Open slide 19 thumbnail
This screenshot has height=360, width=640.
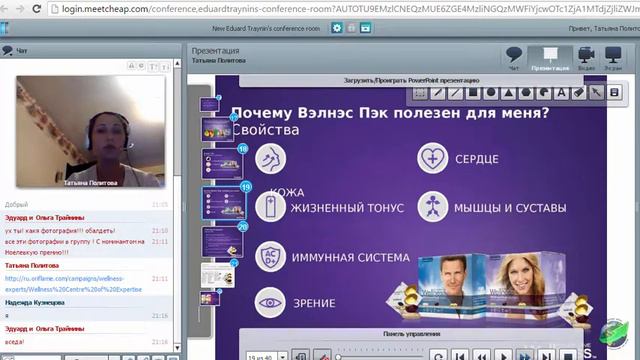click(224, 203)
